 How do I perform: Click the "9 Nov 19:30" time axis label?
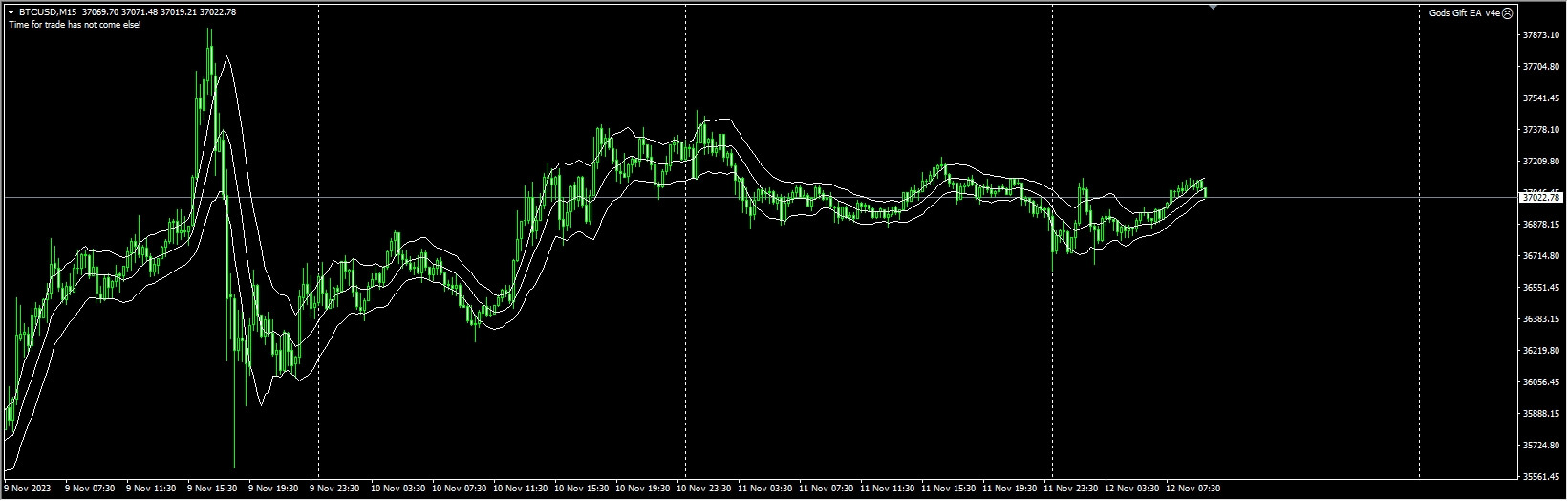click(x=273, y=489)
